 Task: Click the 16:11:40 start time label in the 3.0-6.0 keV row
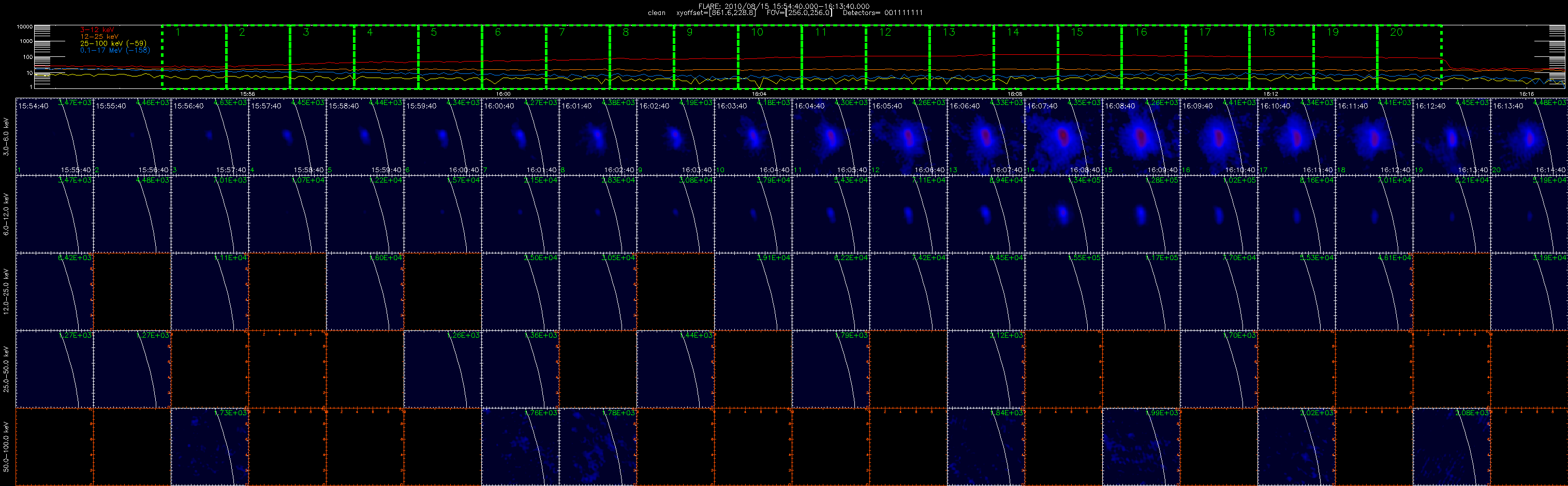coord(1353,106)
